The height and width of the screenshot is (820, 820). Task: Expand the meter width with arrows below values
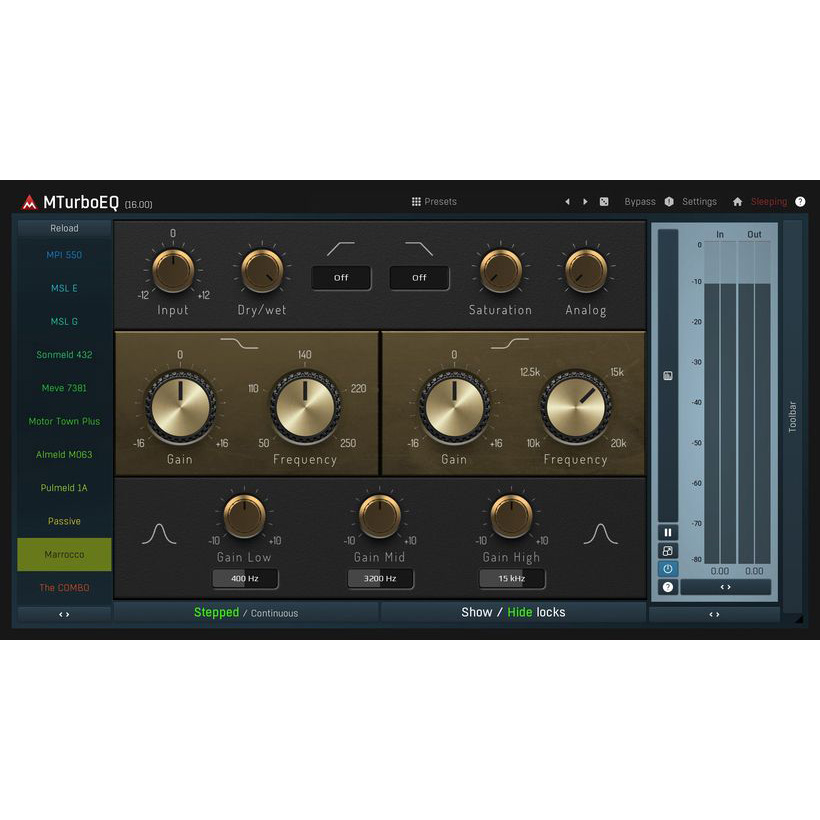pyautogui.click(x=725, y=587)
